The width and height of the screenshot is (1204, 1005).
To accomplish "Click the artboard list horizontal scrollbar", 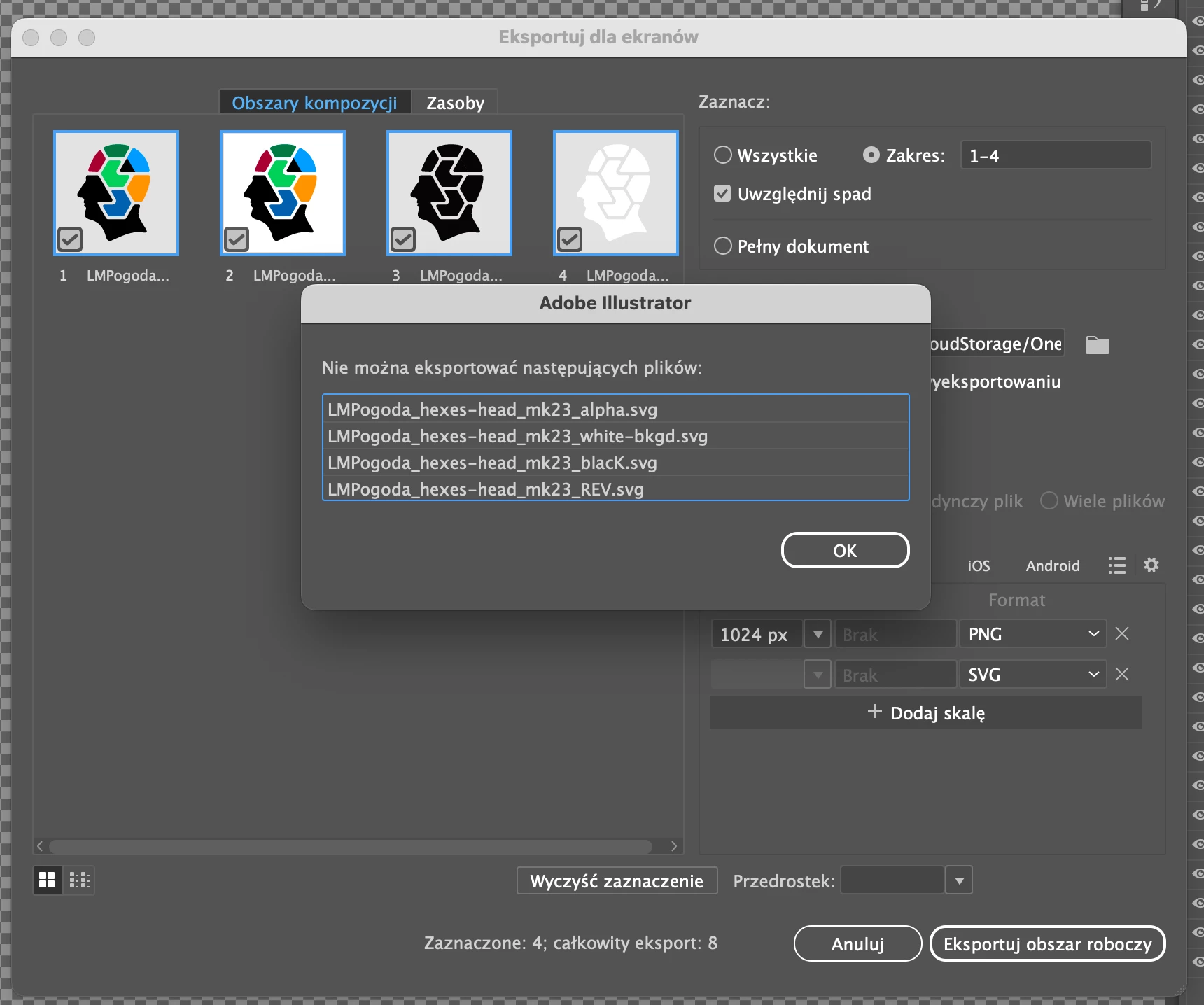I will [x=350, y=846].
